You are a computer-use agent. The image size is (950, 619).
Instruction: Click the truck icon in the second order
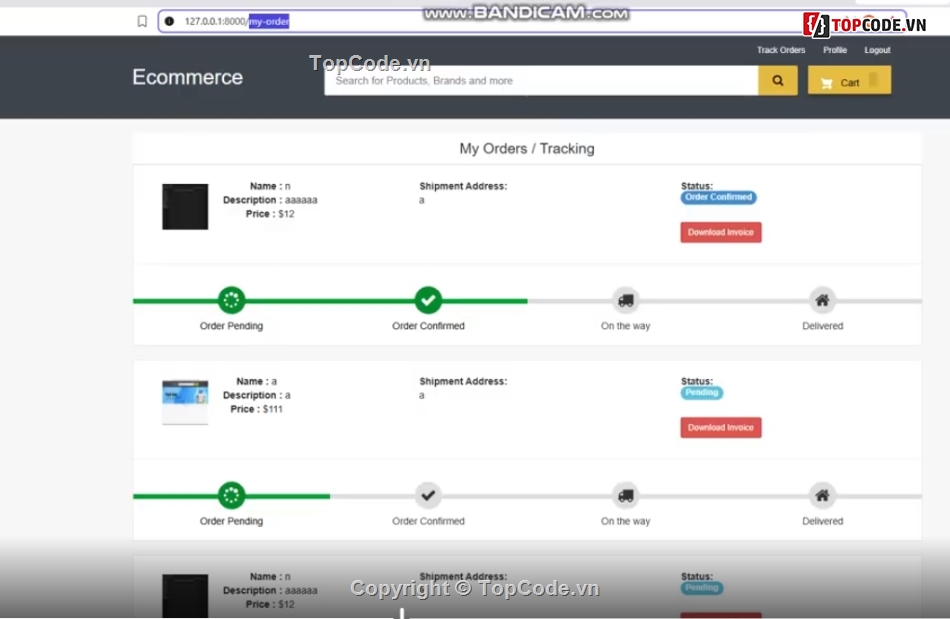(625, 495)
